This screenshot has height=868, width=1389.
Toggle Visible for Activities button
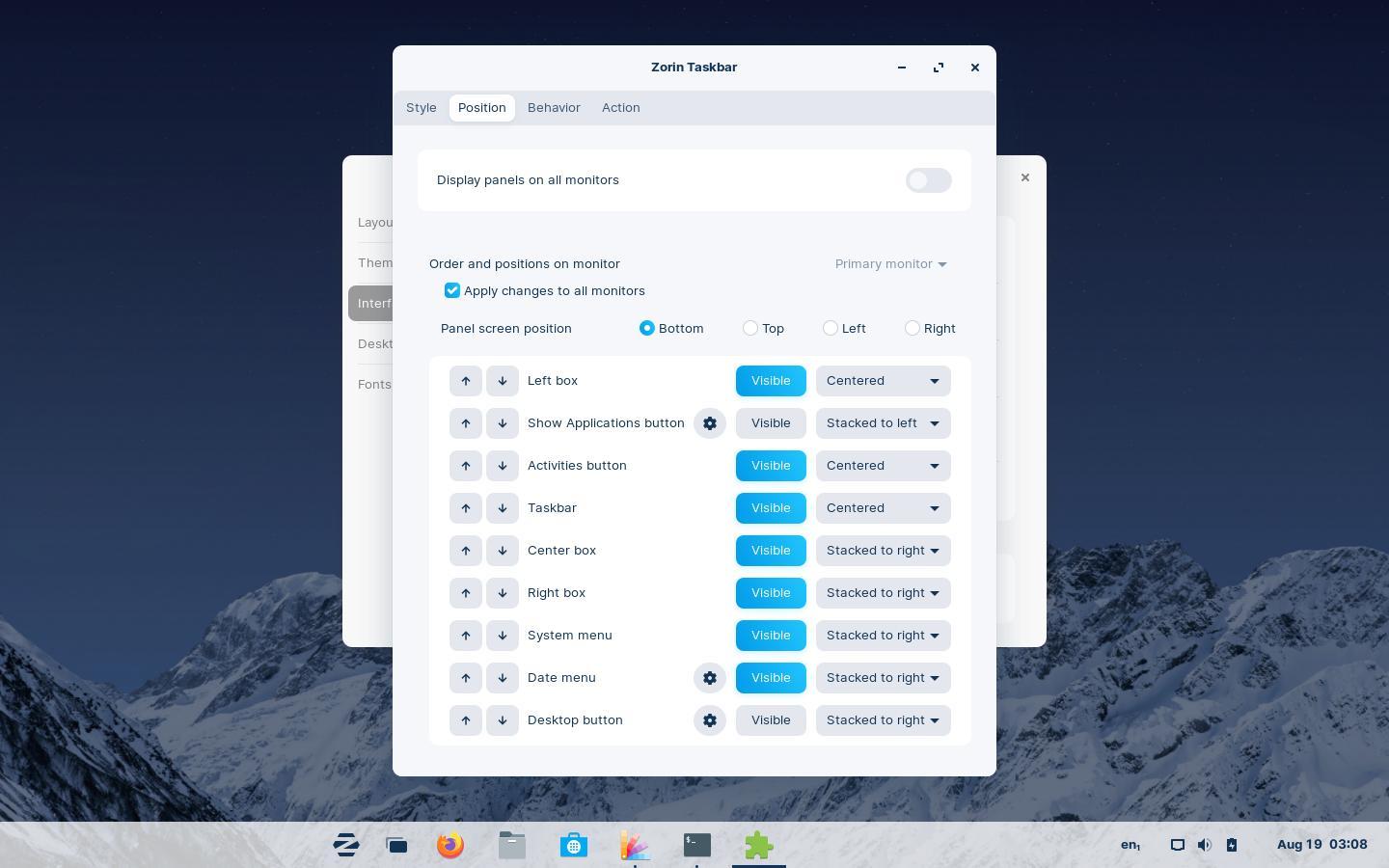[771, 466]
